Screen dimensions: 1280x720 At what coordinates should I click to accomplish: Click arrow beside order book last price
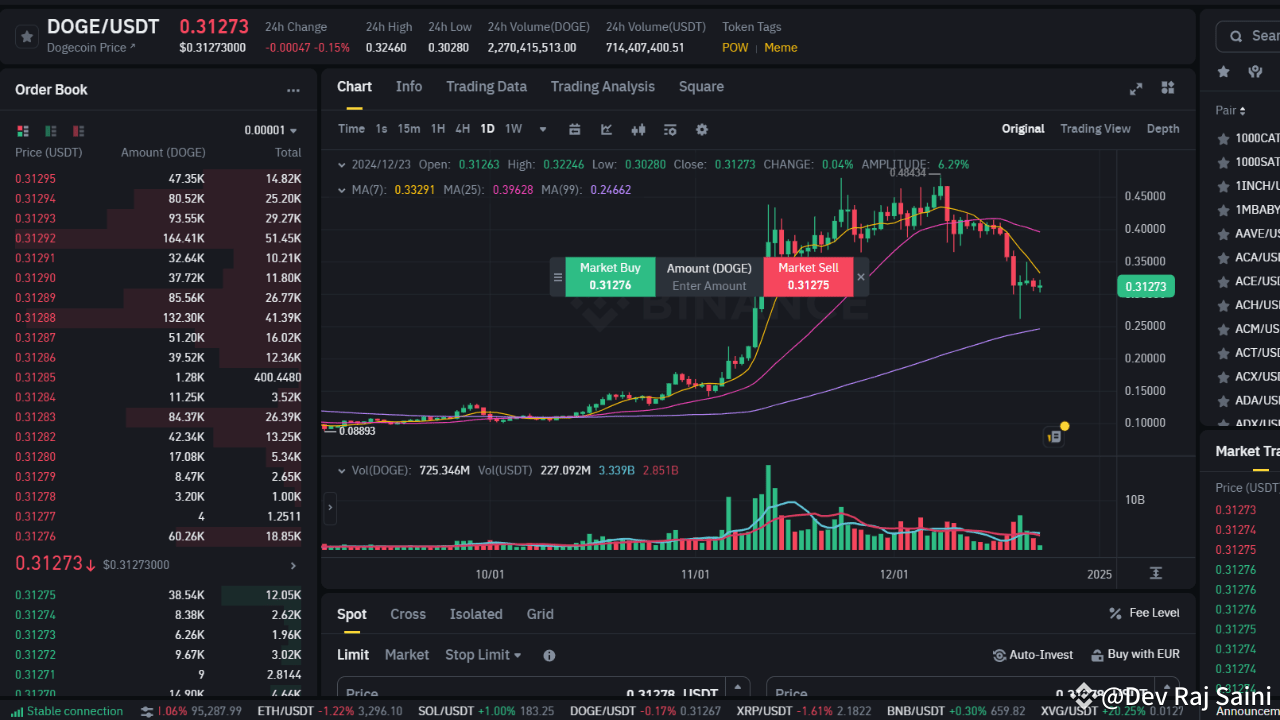pos(293,565)
